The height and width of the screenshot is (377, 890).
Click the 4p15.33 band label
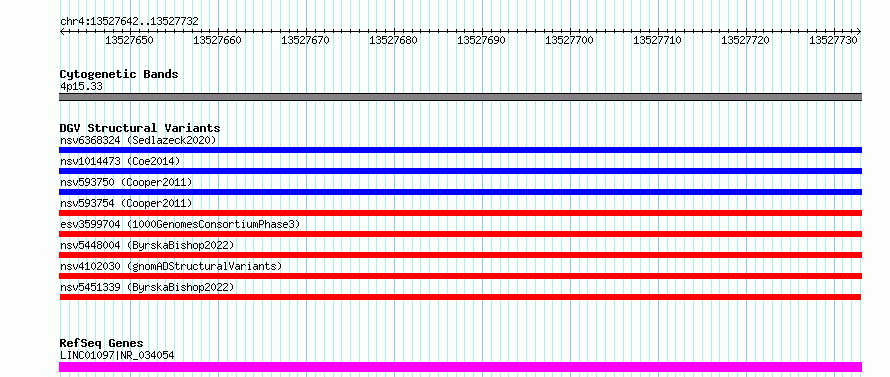81,87
